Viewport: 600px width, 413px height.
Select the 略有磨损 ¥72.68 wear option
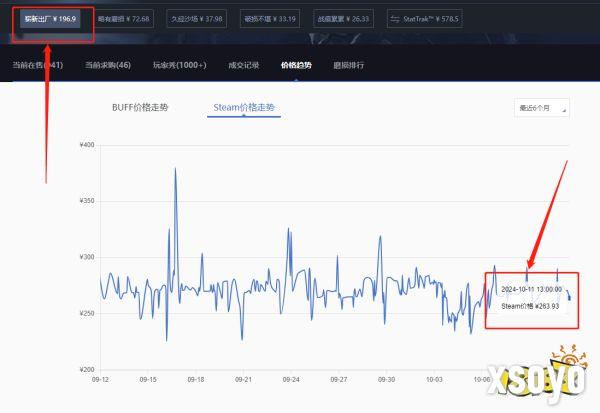point(124,19)
